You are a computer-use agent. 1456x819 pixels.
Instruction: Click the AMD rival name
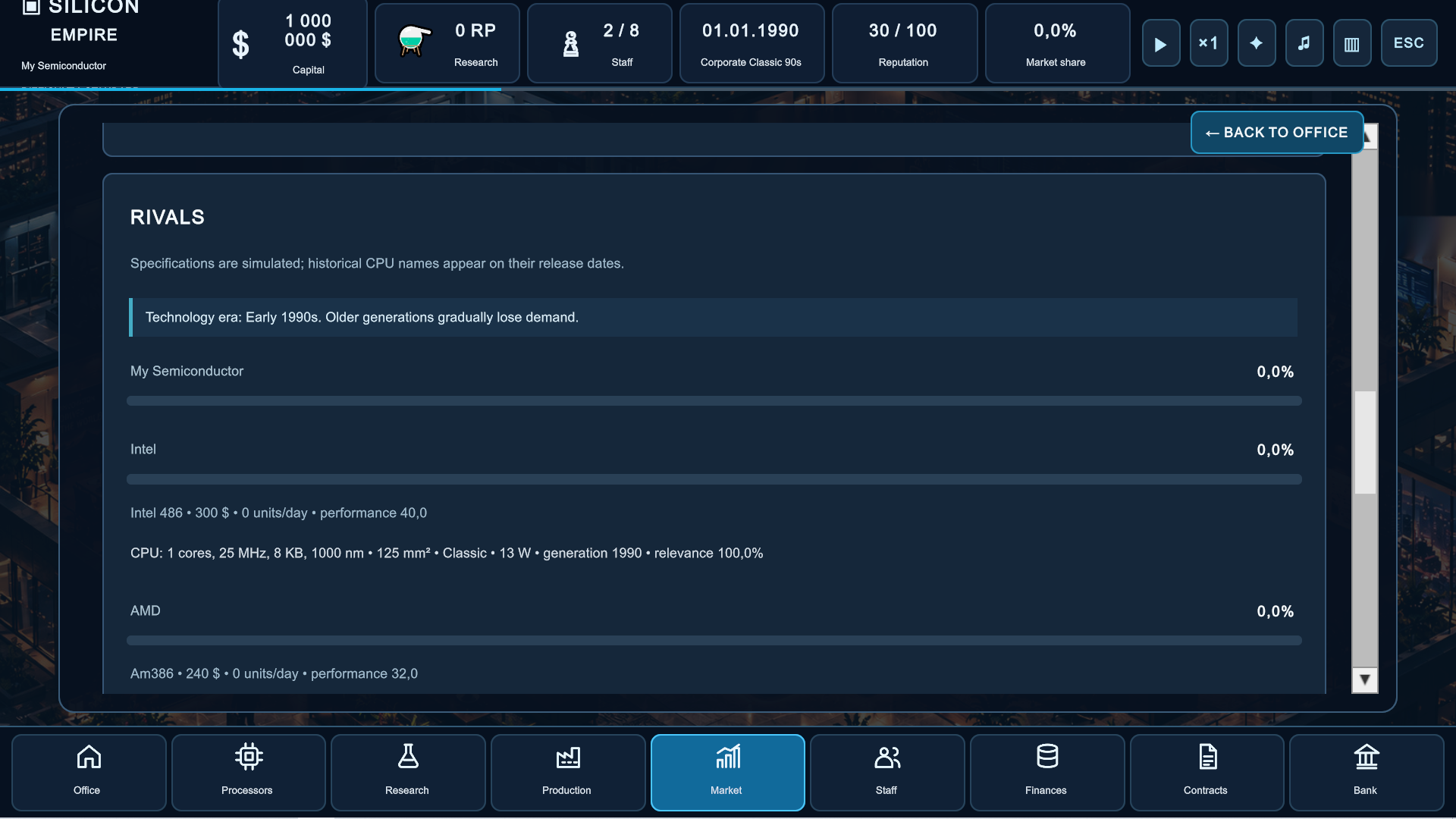coord(146,611)
